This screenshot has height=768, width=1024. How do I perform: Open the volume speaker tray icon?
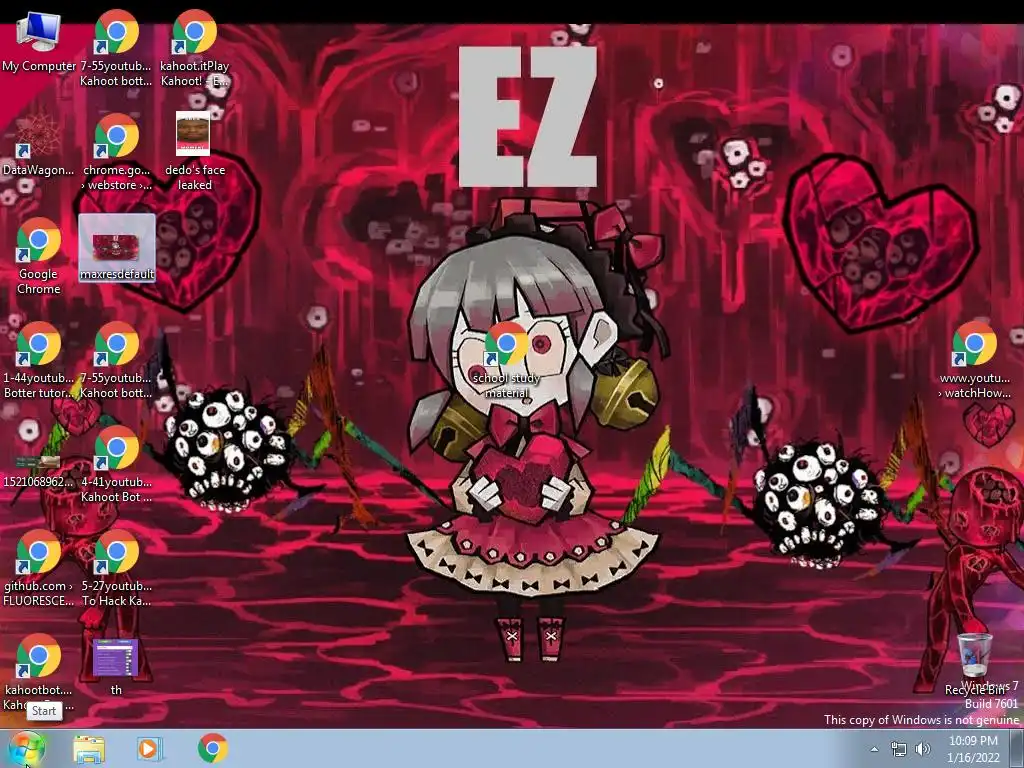click(x=923, y=749)
